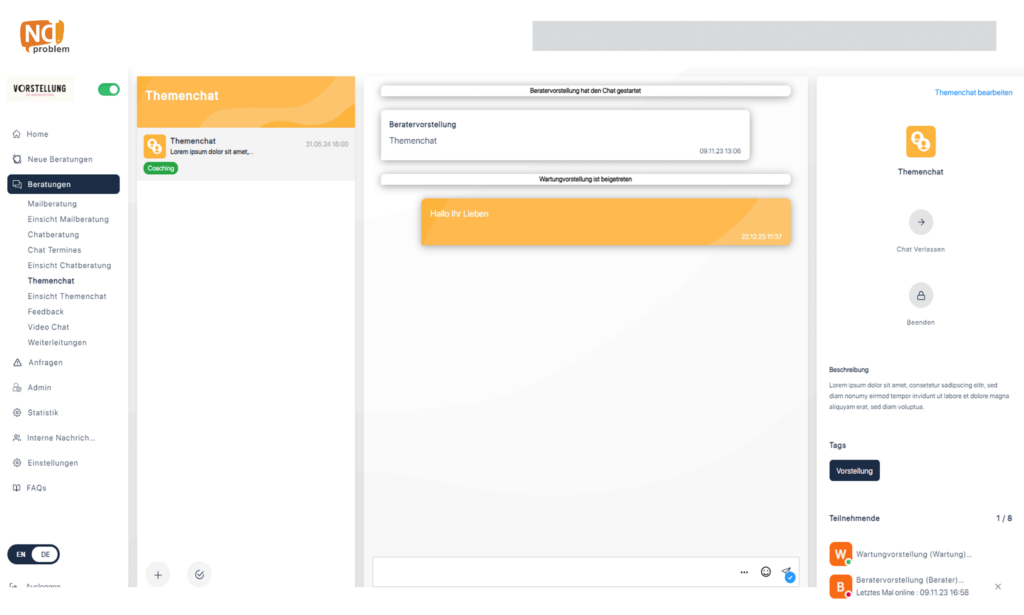Collapse the Beratungen sidebar section

(63, 184)
